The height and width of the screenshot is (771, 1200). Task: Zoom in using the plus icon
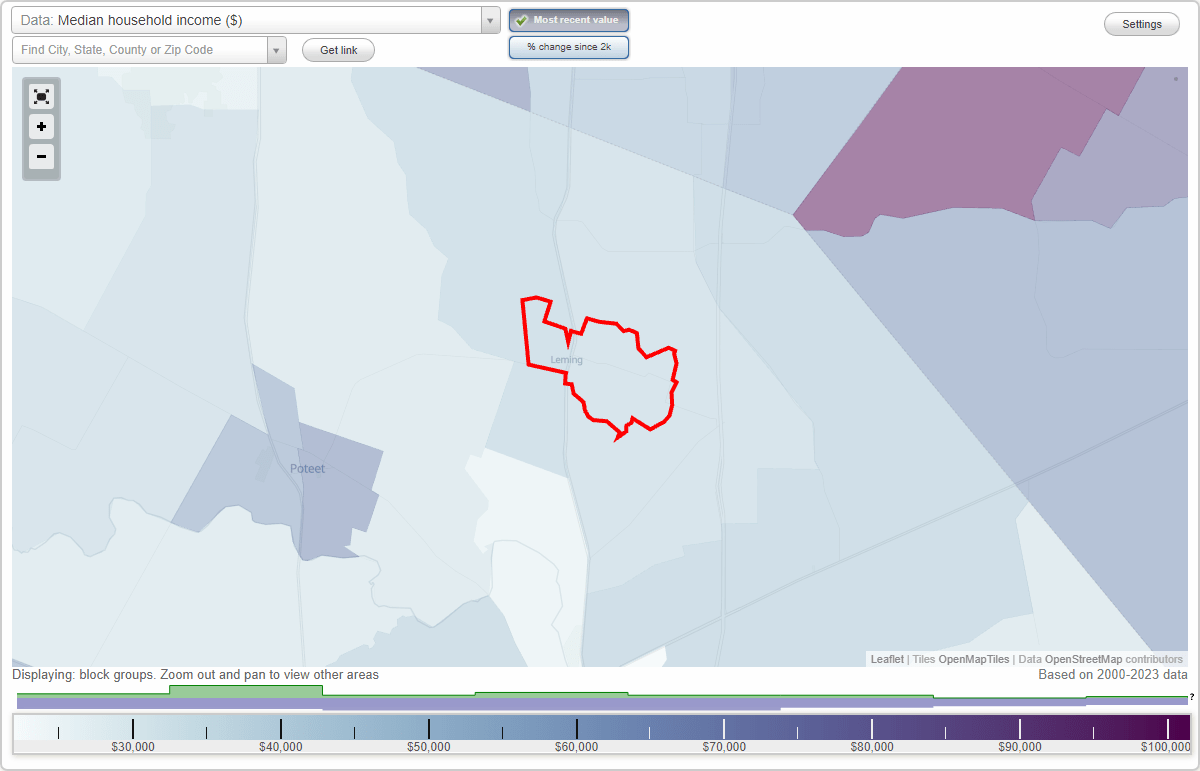[41, 127]
